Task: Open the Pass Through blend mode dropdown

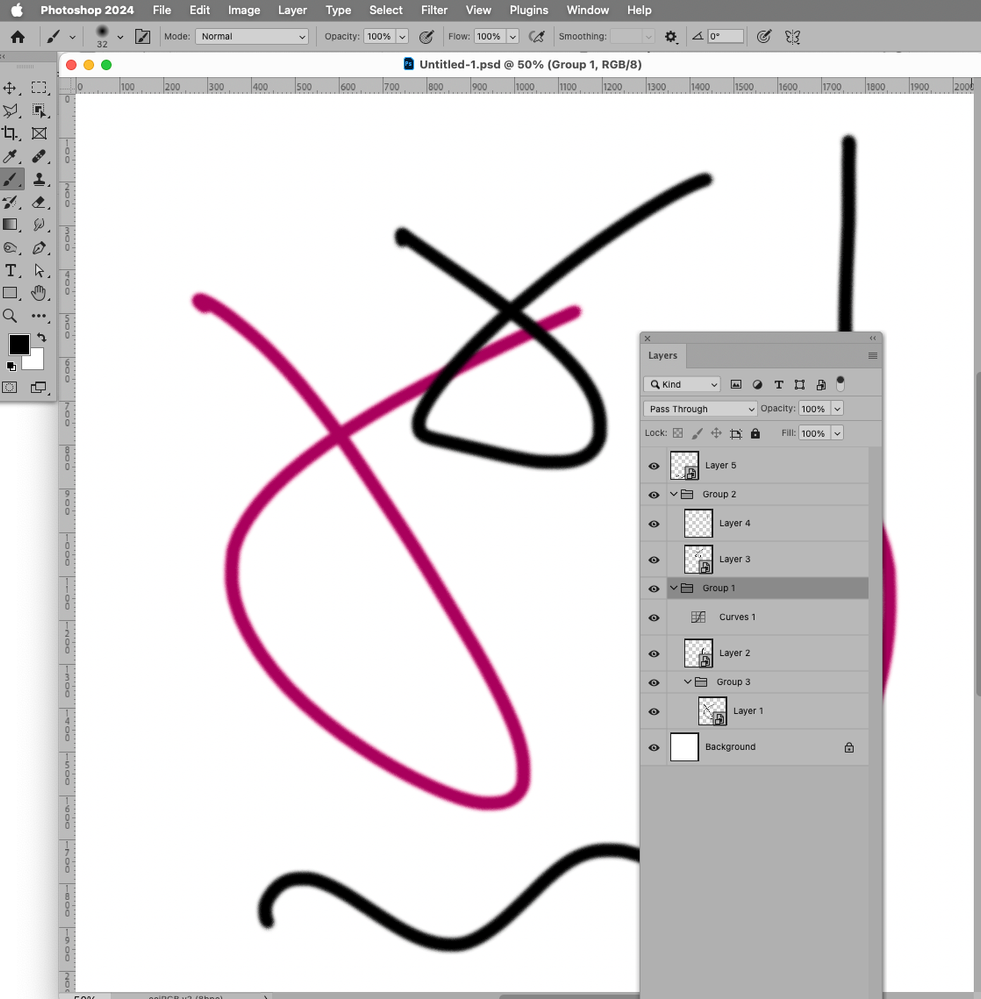Action: coord(699,408)
